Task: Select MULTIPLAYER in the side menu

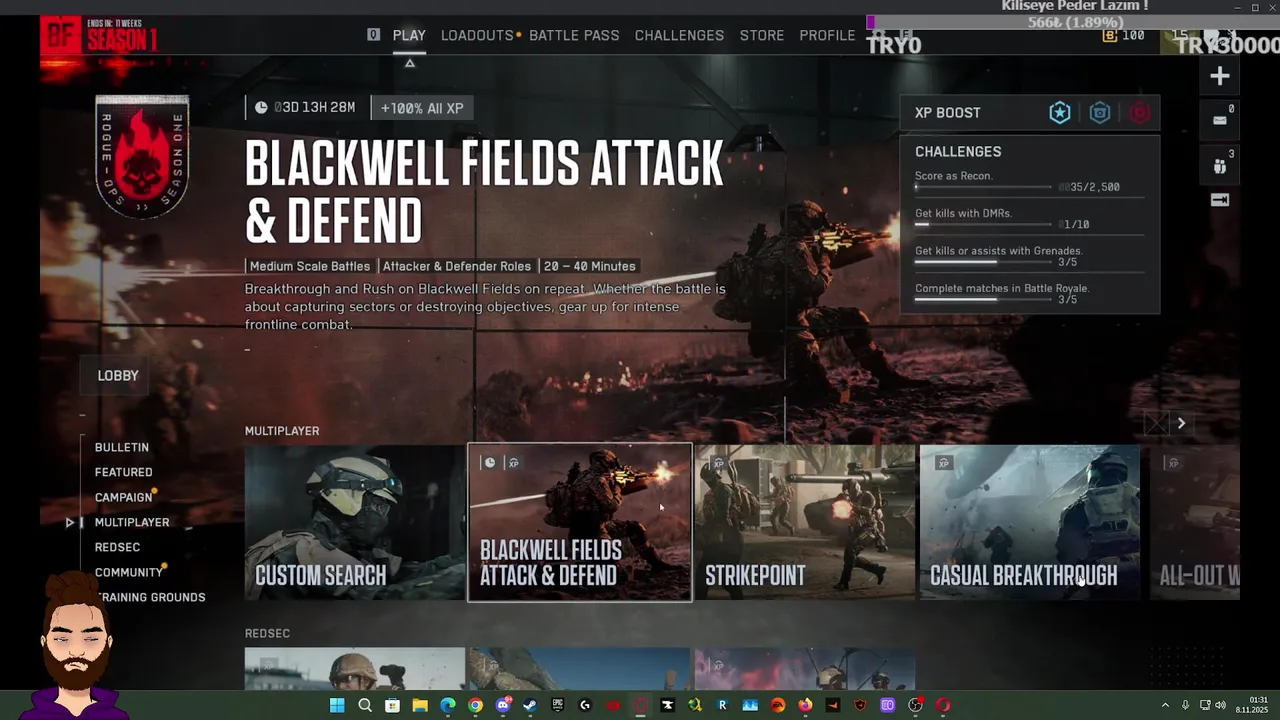Action: 132,522
